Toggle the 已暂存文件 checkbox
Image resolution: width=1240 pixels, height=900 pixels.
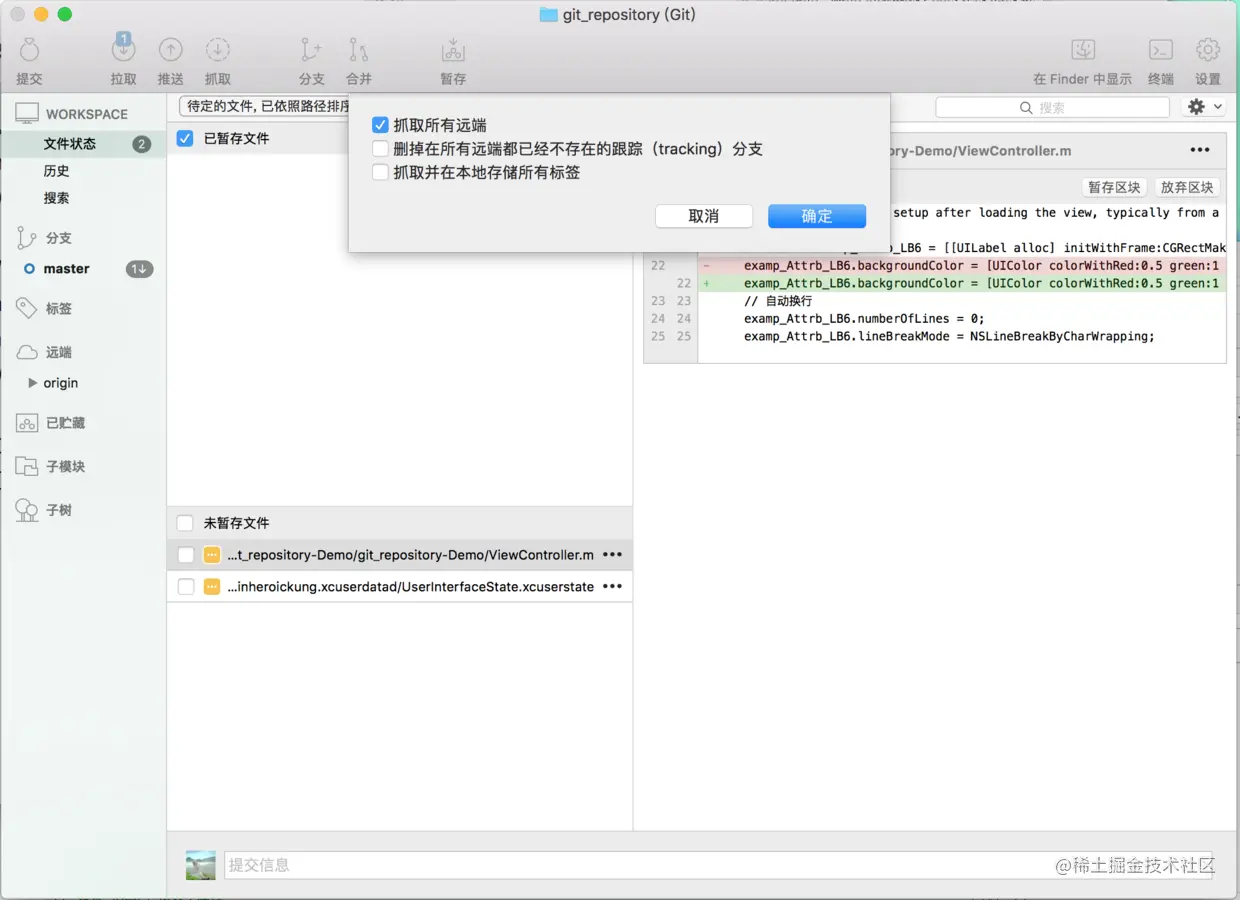(185, 138)
